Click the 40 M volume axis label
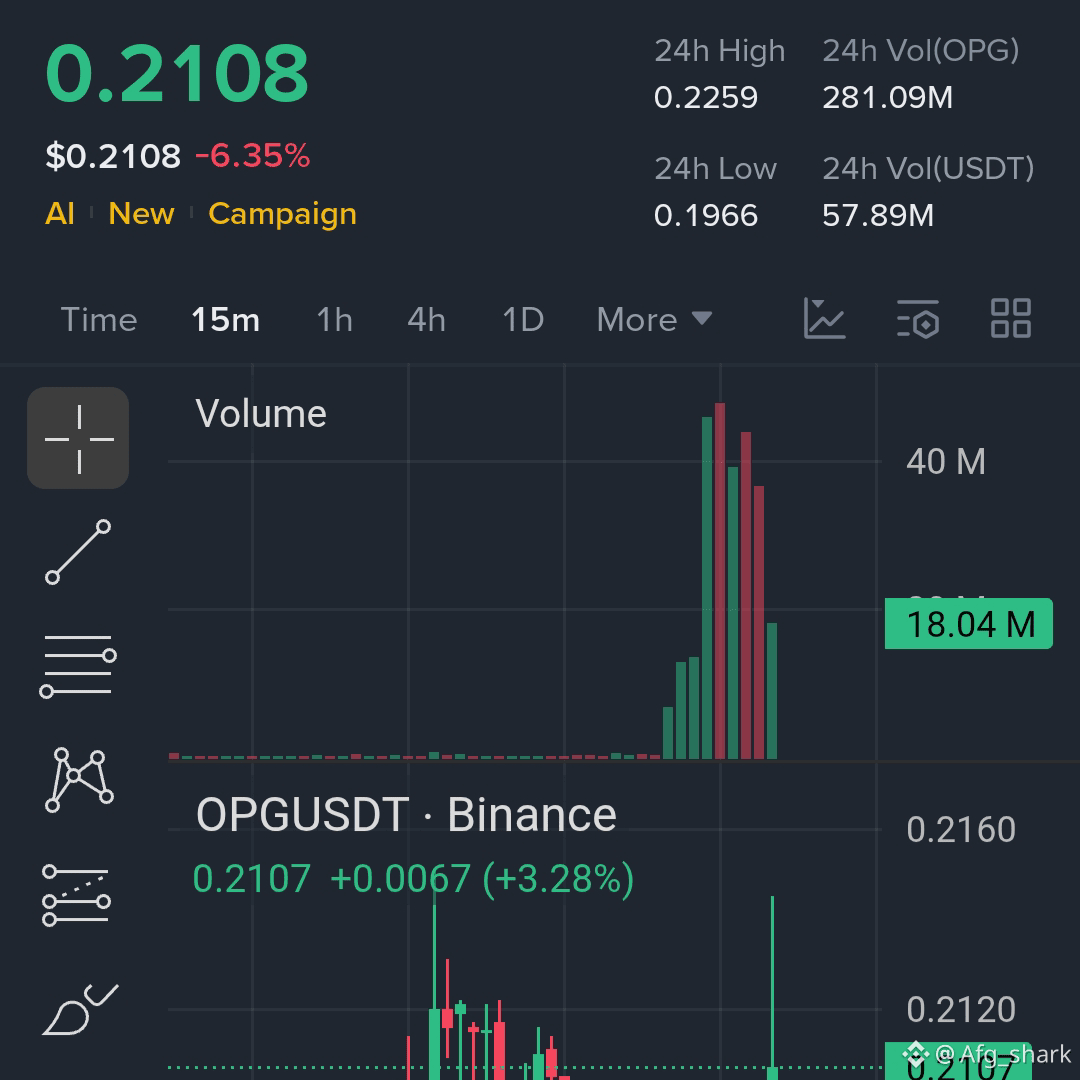The image size is (1080, 1080). pos(946,461)
